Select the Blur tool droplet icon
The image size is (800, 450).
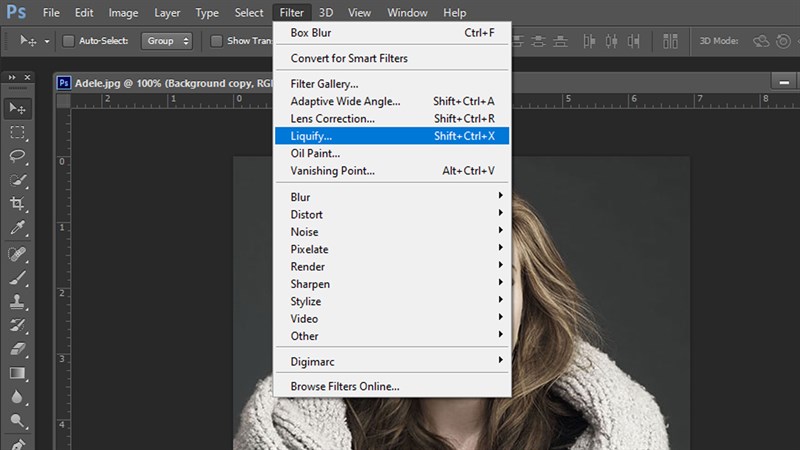pos(17,397)
